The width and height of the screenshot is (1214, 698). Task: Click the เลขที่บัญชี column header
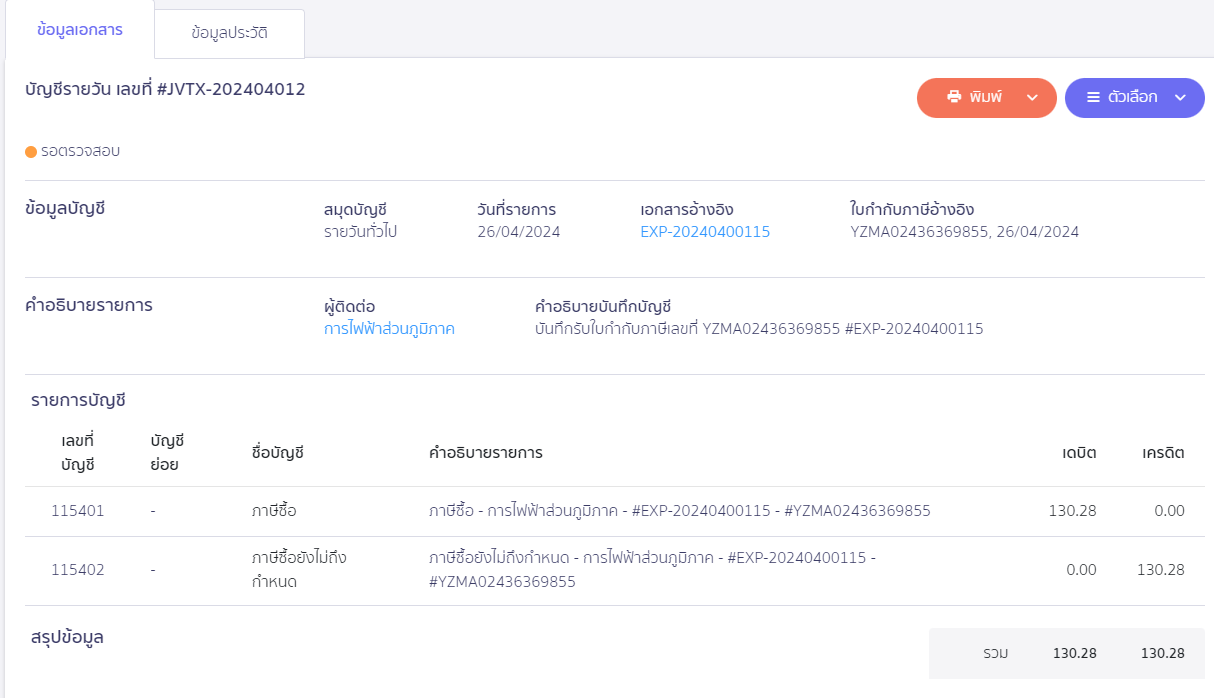[x=78, y=452]
